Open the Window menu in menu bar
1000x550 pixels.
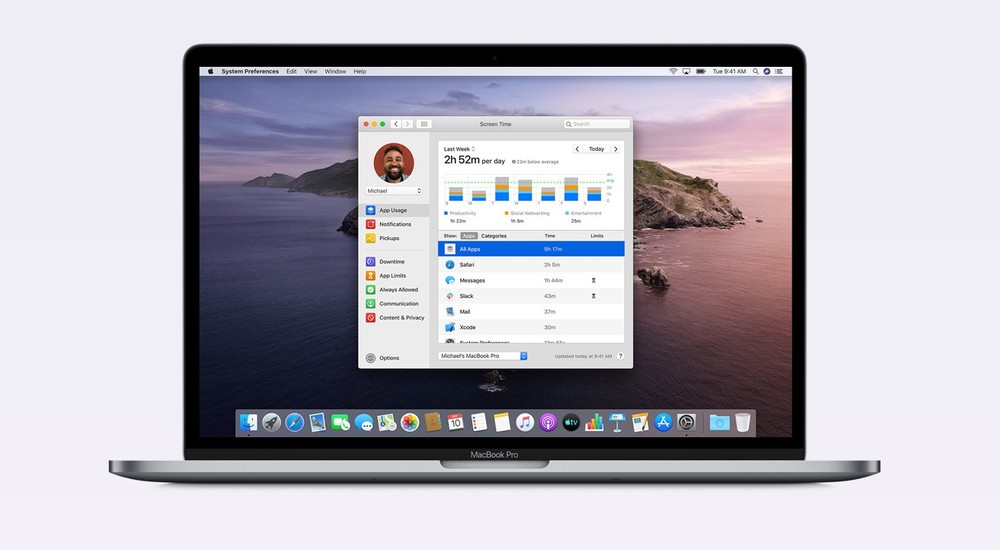pyautogui.click(x=335, y=72)
